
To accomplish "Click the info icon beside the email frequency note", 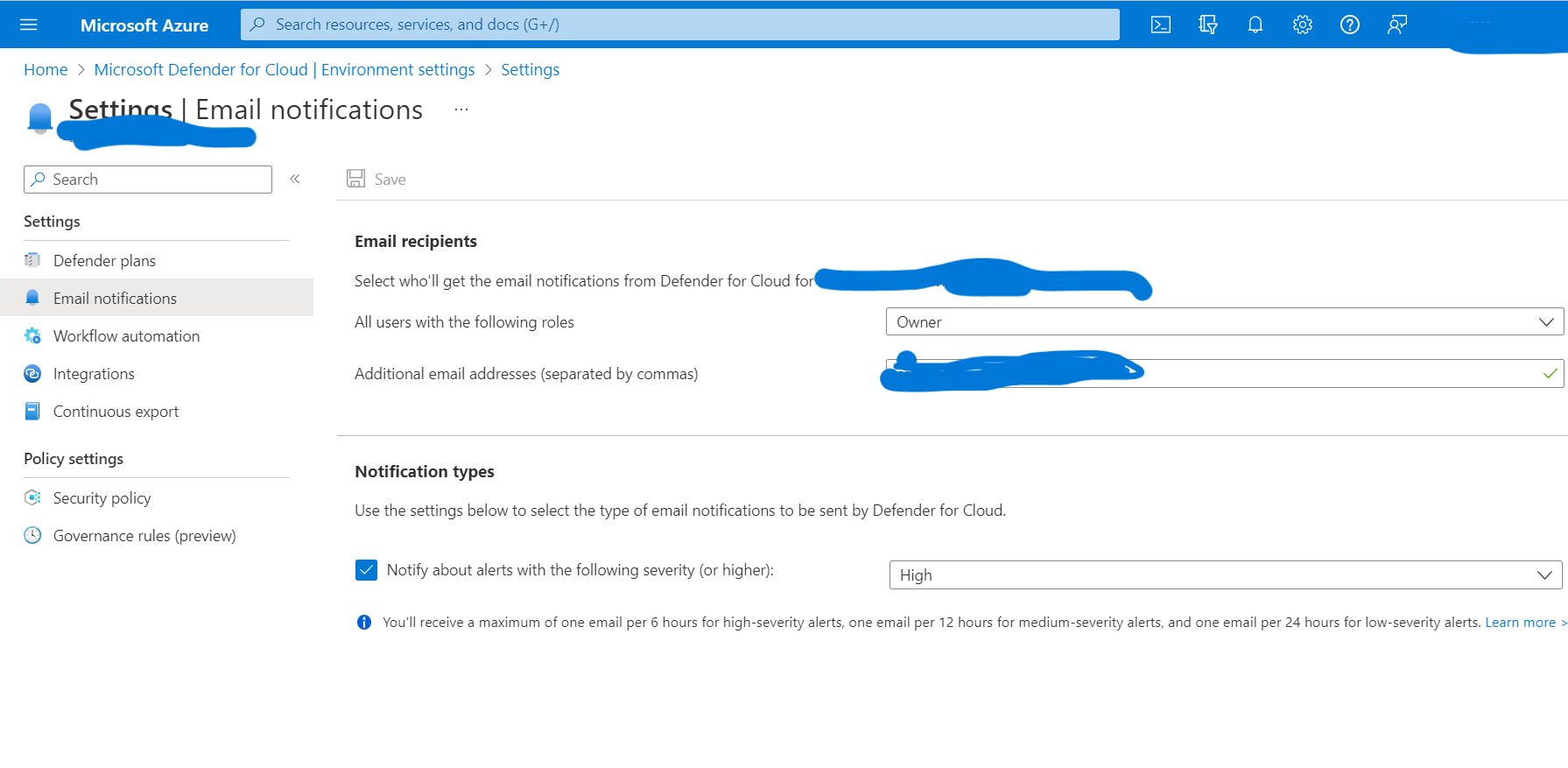I will [364, 623].
